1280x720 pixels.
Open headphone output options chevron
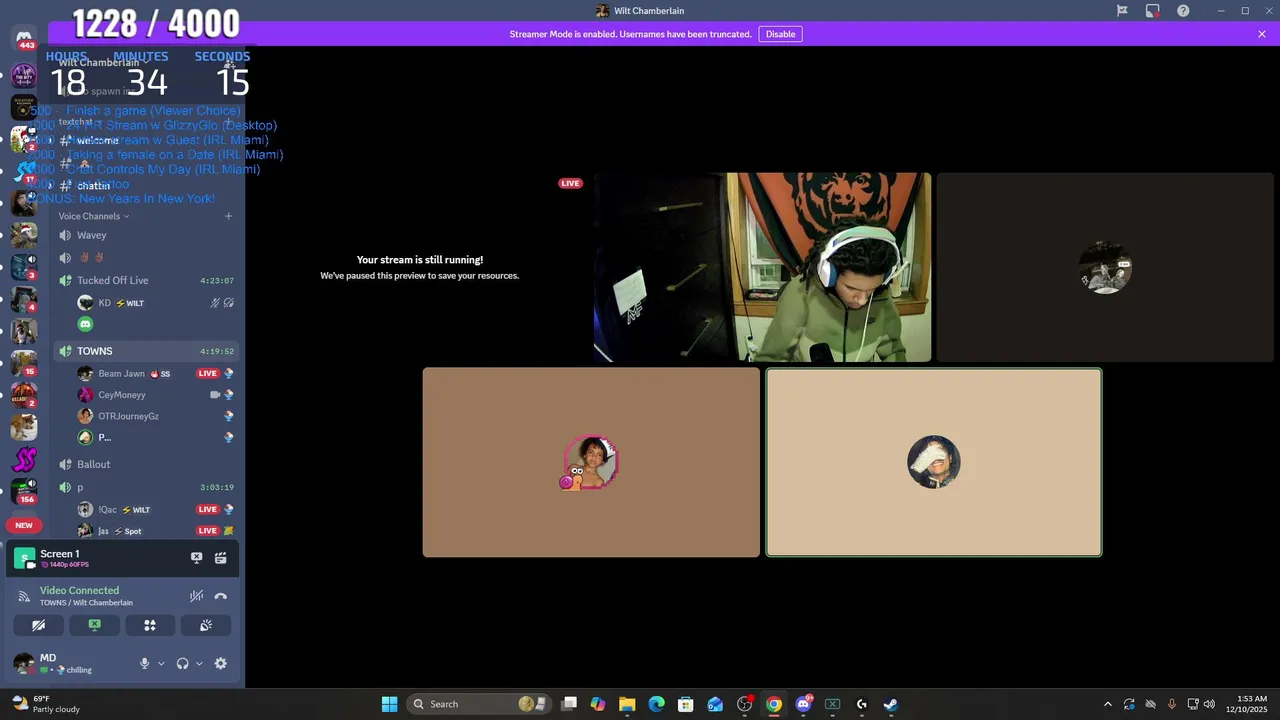(x=199, y=663)
